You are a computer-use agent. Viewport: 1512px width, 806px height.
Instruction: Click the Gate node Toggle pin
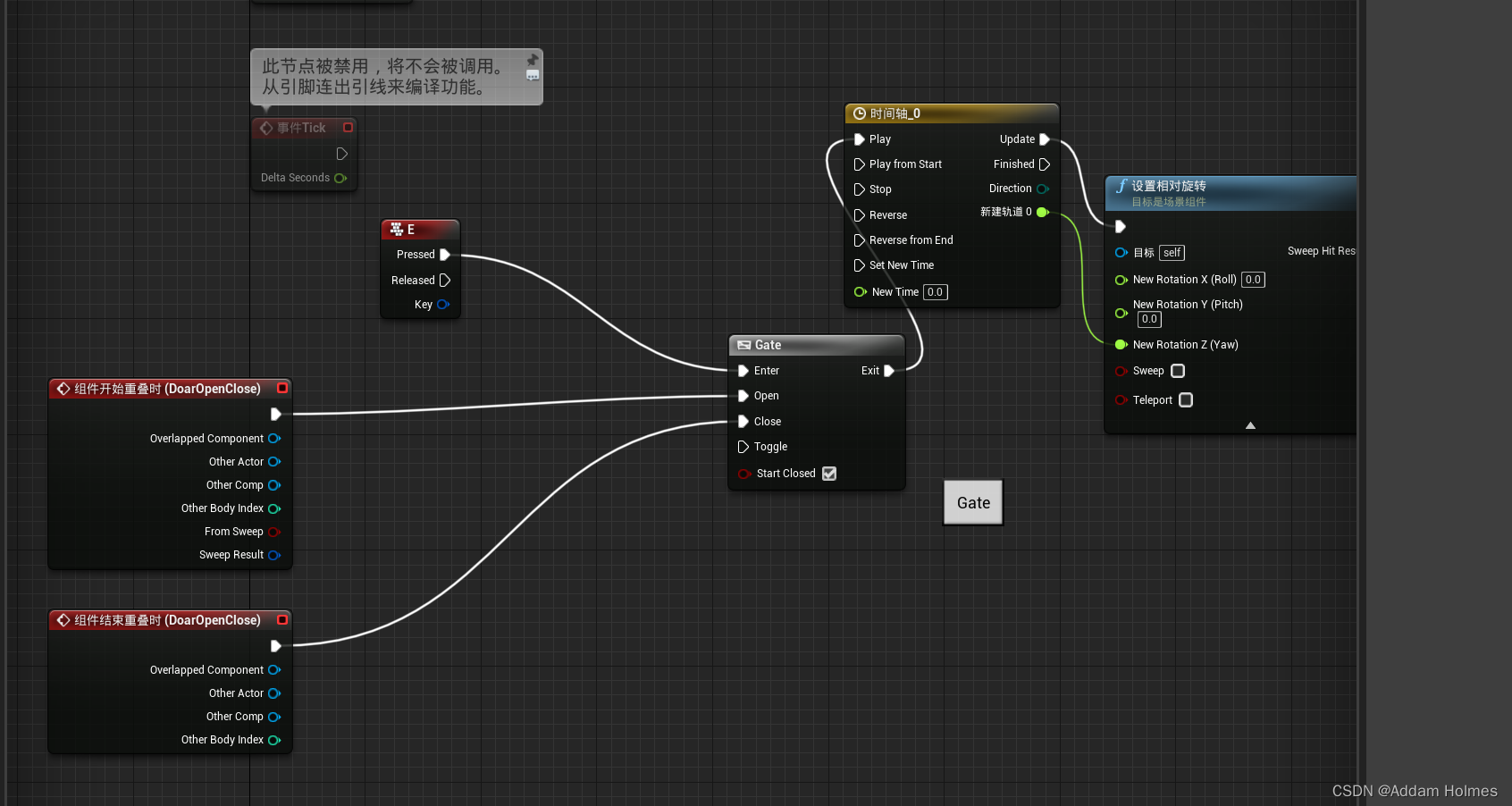pyautogui.click(x=743, y=447)
